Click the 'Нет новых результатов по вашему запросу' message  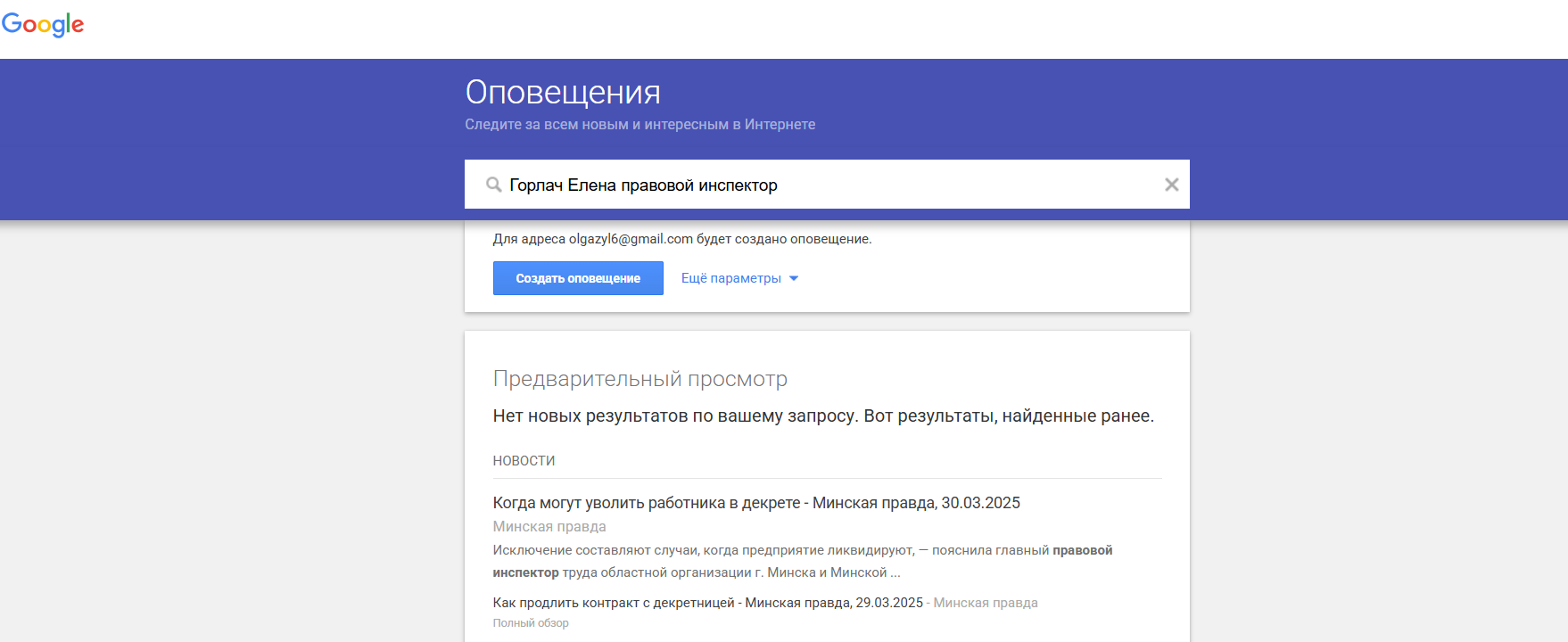(823, 416)
